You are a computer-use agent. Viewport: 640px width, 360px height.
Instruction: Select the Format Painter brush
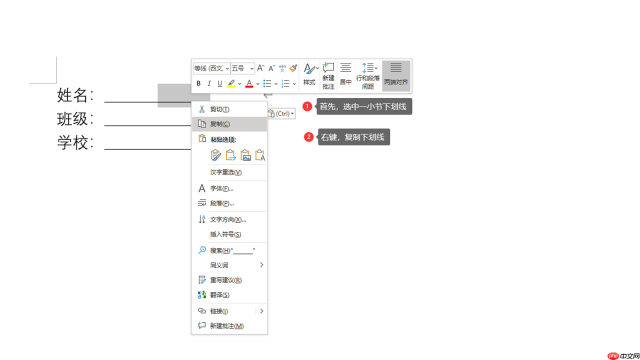pos(293,68)
